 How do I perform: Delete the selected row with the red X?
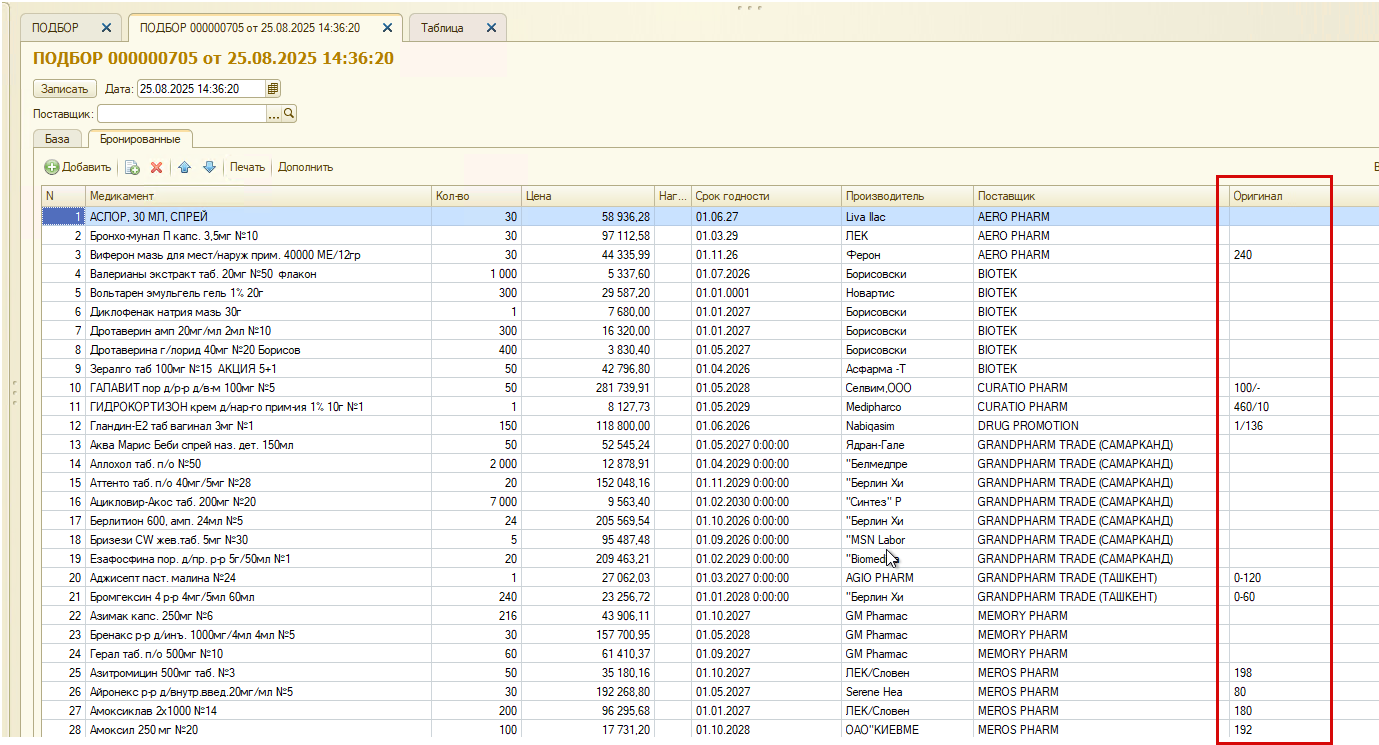pos(156,167)
